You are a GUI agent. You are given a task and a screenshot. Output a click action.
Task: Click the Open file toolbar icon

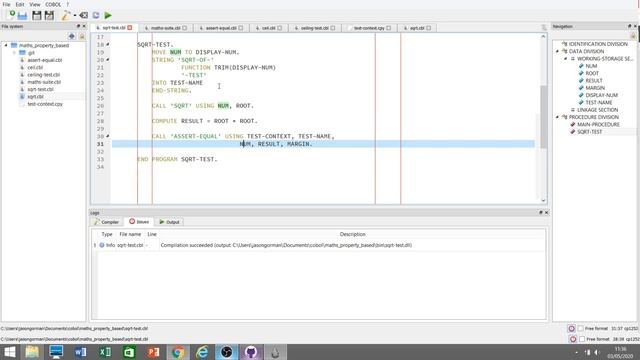pyautogui.click(x=22, y=16)
